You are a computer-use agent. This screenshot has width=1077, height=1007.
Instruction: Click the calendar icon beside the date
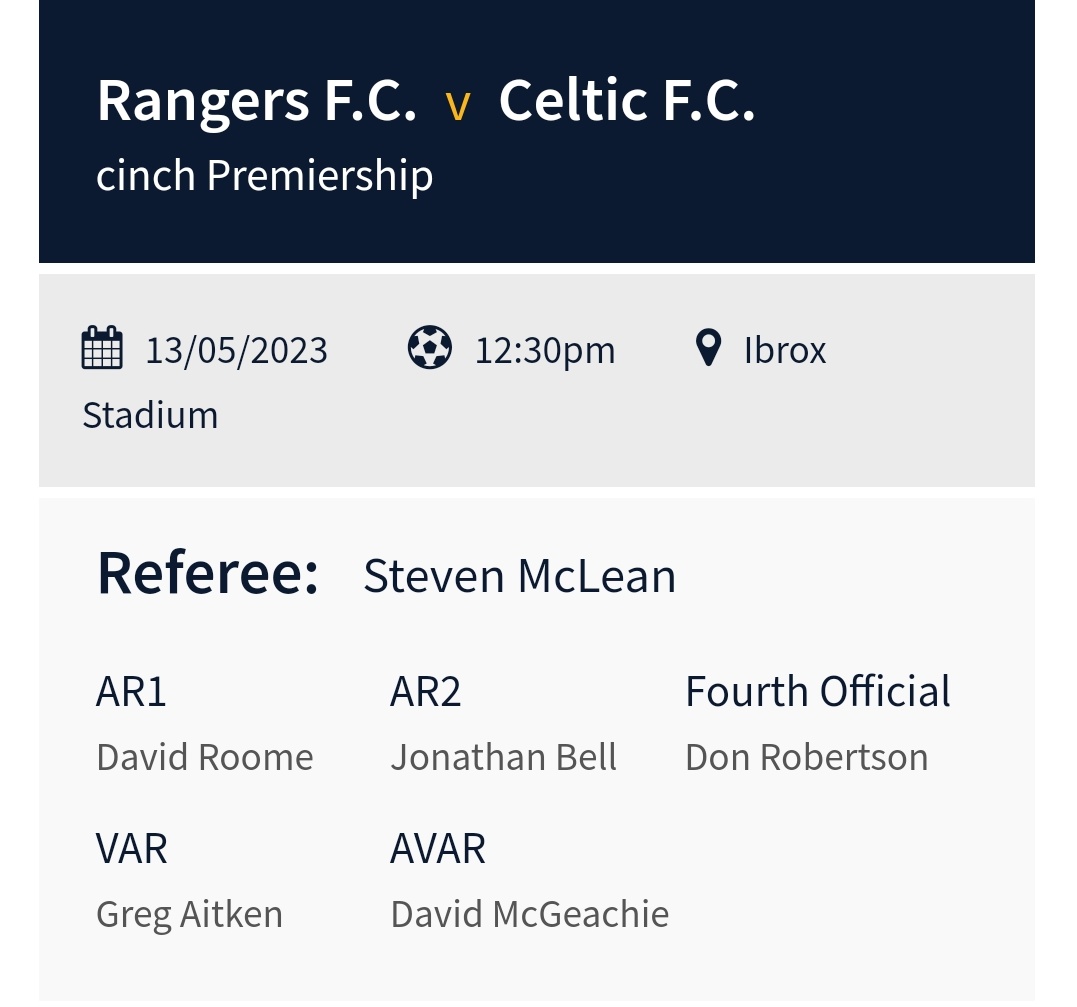click(102, 349)
